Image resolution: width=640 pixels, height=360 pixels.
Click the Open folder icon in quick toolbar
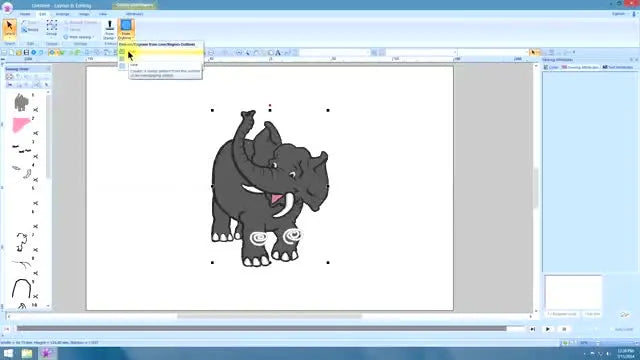click(x=19, y=53)
